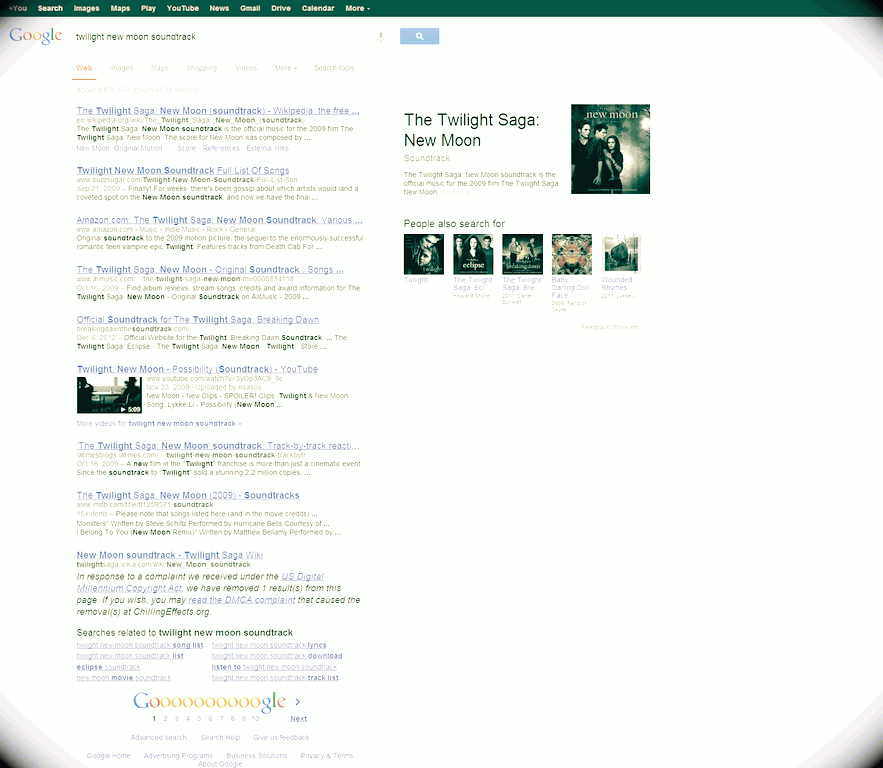Click the Next page link
Image resolution: width=883 pixels, height=768 pixels.
point(298,718)
